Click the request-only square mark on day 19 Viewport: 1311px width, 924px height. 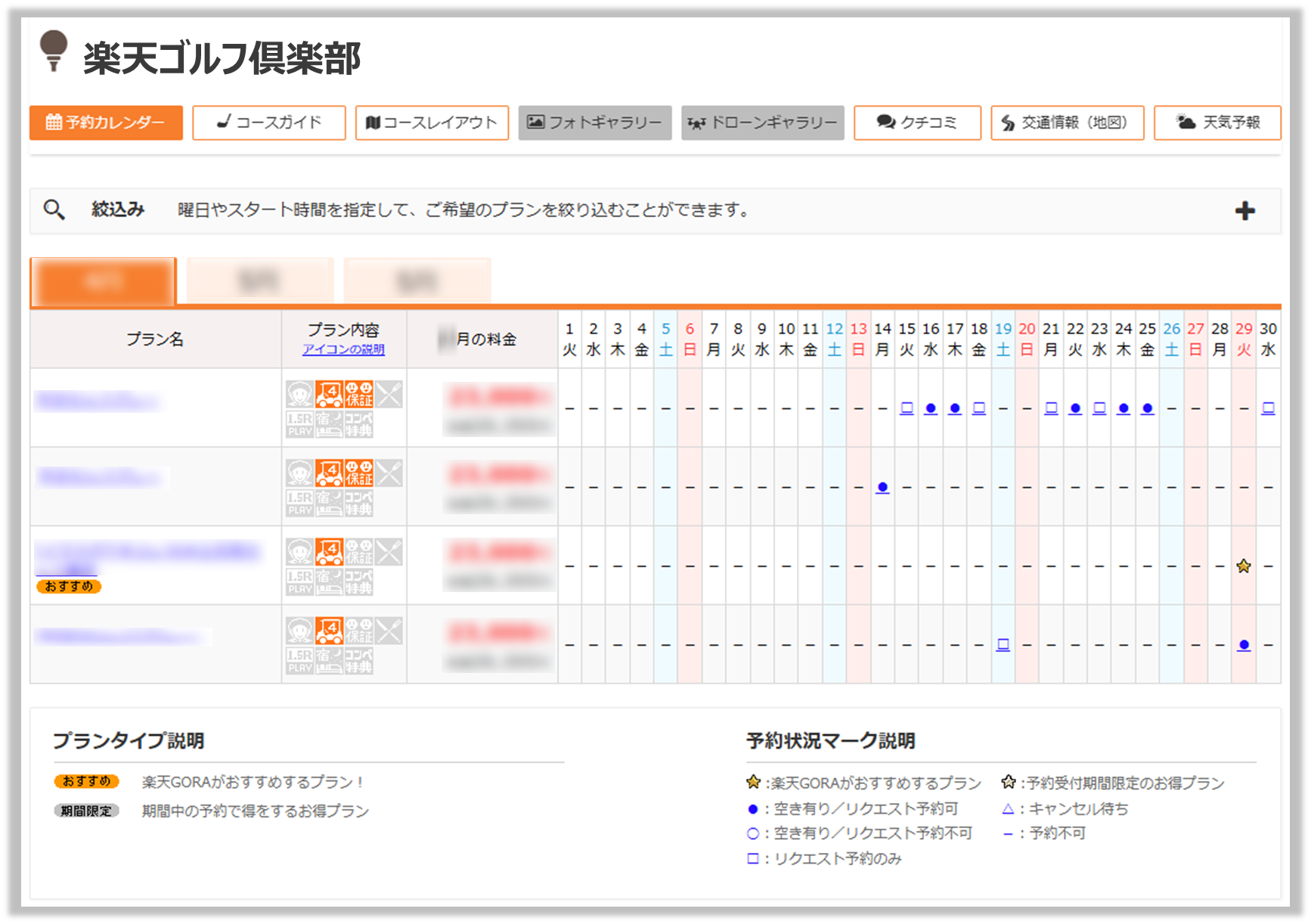click(x=1003, y=643)
